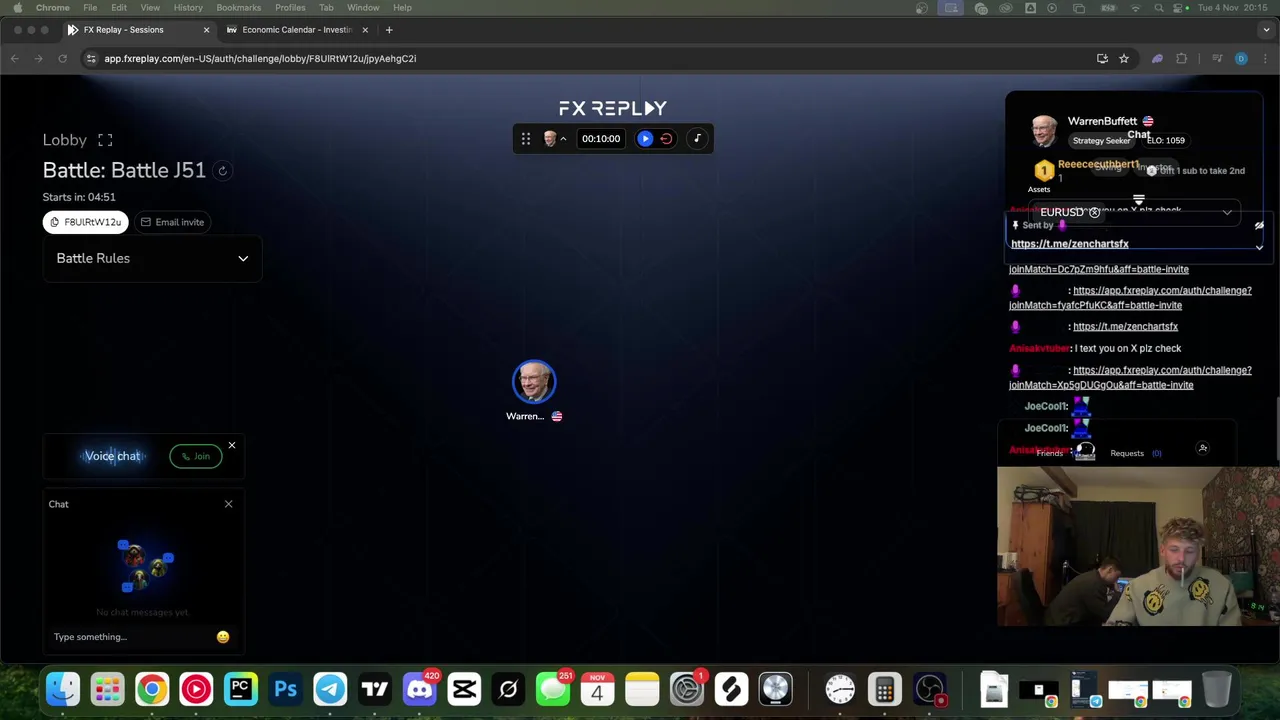
Task: Open Assets dropdown chevron
Action: (x=1227, y=212)
